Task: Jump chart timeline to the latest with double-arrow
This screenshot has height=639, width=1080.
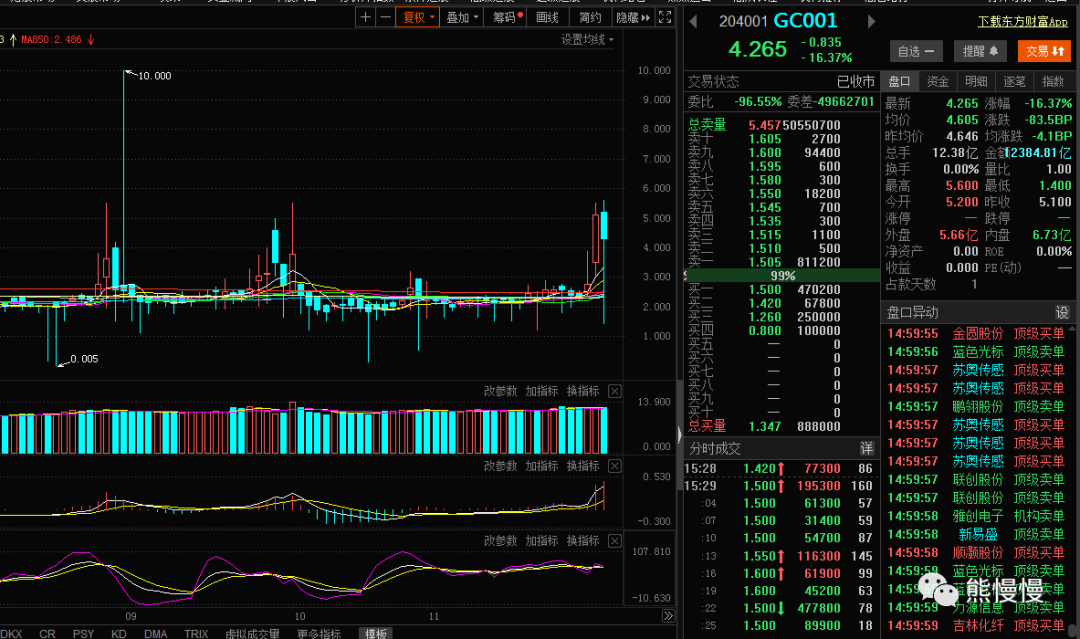Action: 668,616
